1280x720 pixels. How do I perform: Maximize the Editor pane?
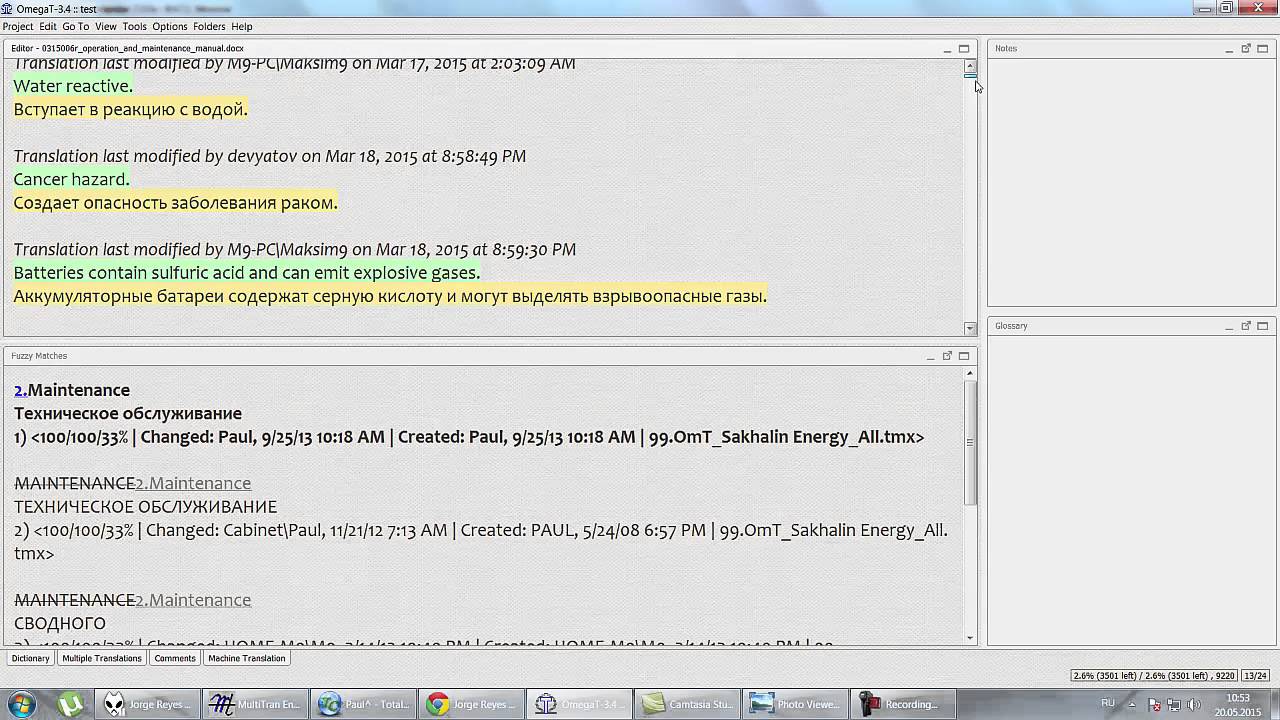pos(964,48)
